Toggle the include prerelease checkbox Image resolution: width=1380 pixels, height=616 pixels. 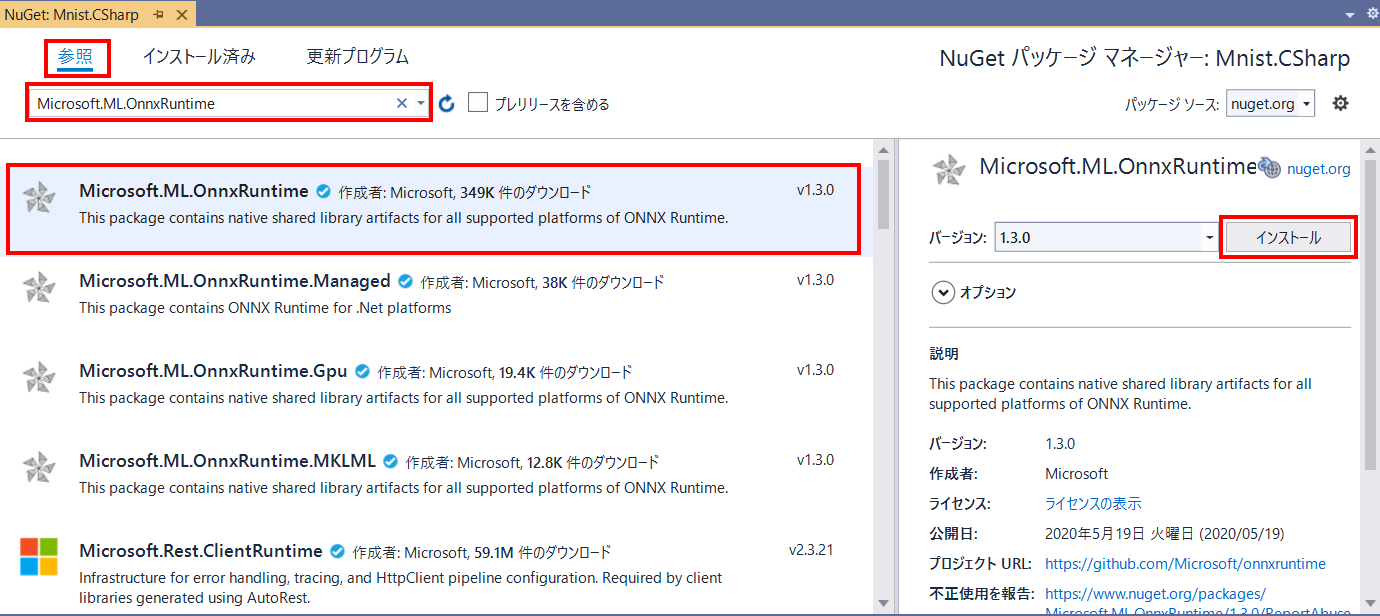(478, 103)
